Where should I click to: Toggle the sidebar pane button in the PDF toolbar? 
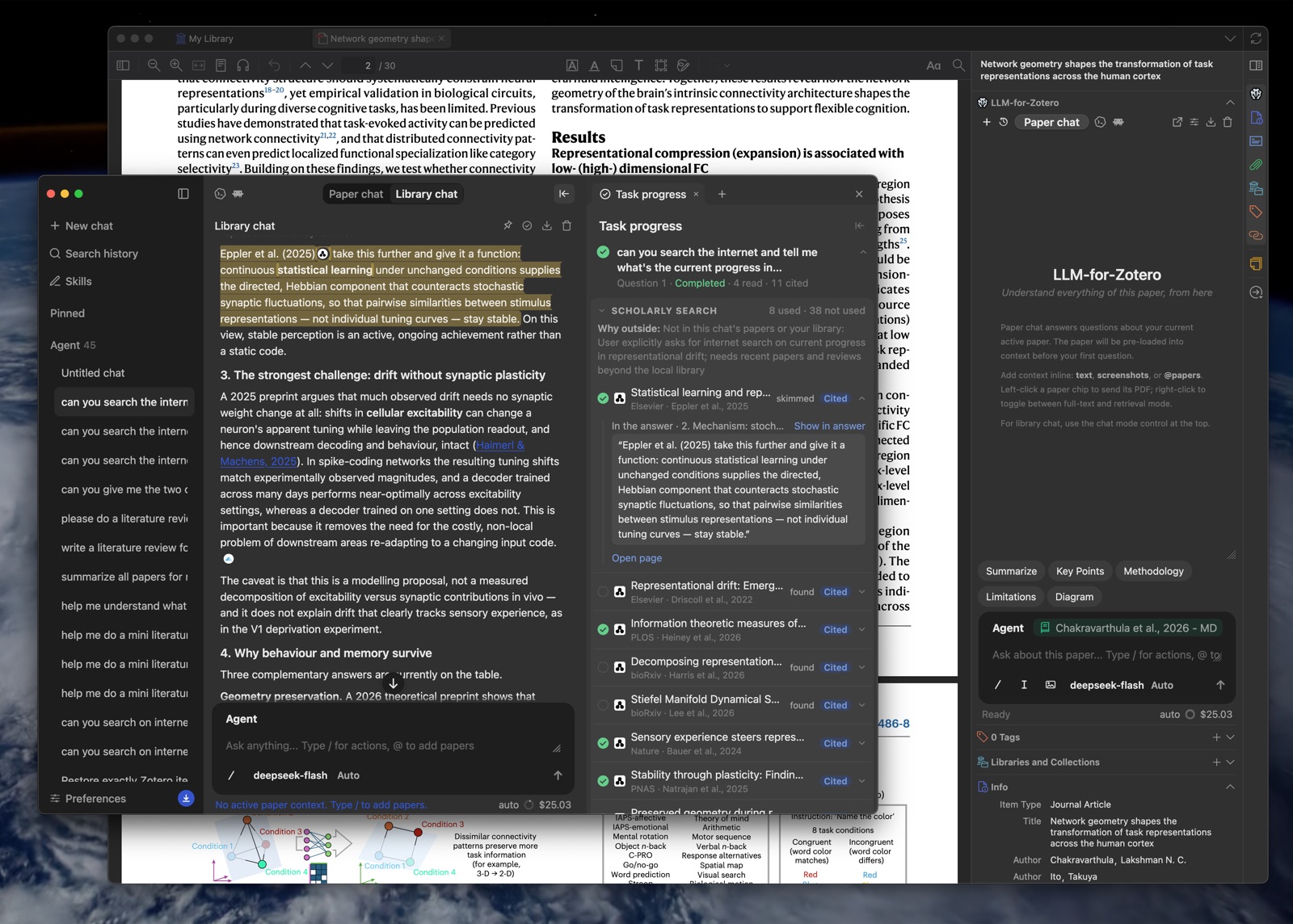point(123,65)
